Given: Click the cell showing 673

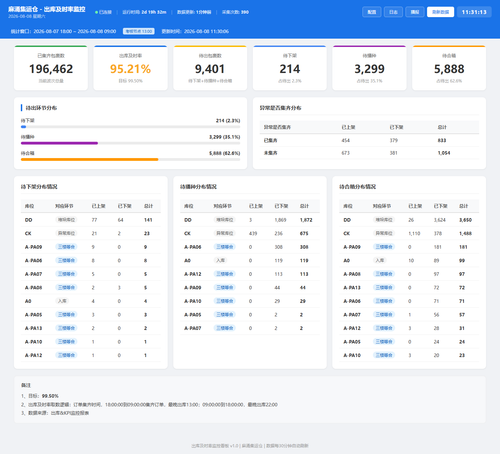Looking at the screenshot, I should tap(346, 153).
